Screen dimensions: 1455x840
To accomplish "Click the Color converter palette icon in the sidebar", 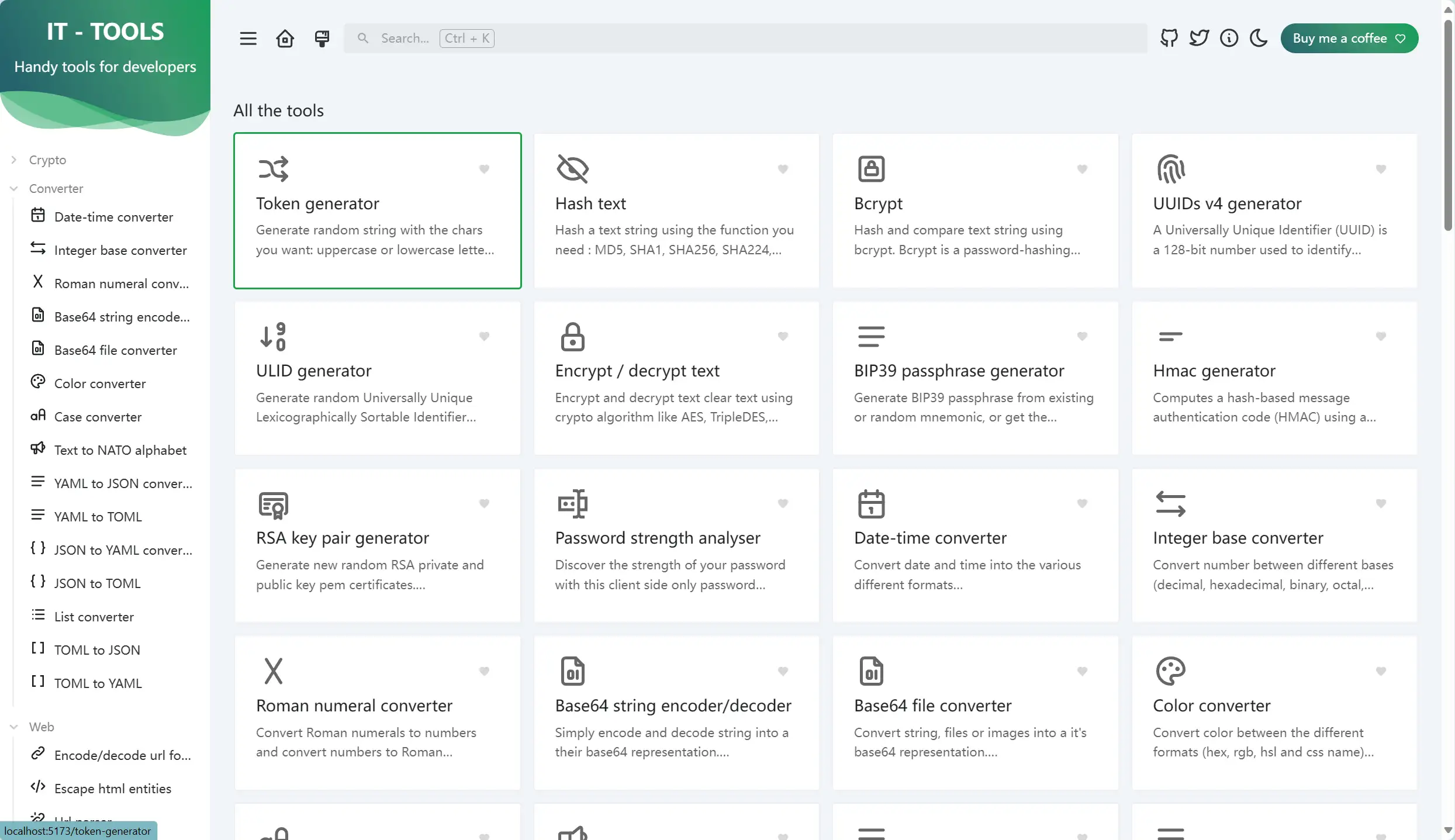I will [x=38, y=382].
